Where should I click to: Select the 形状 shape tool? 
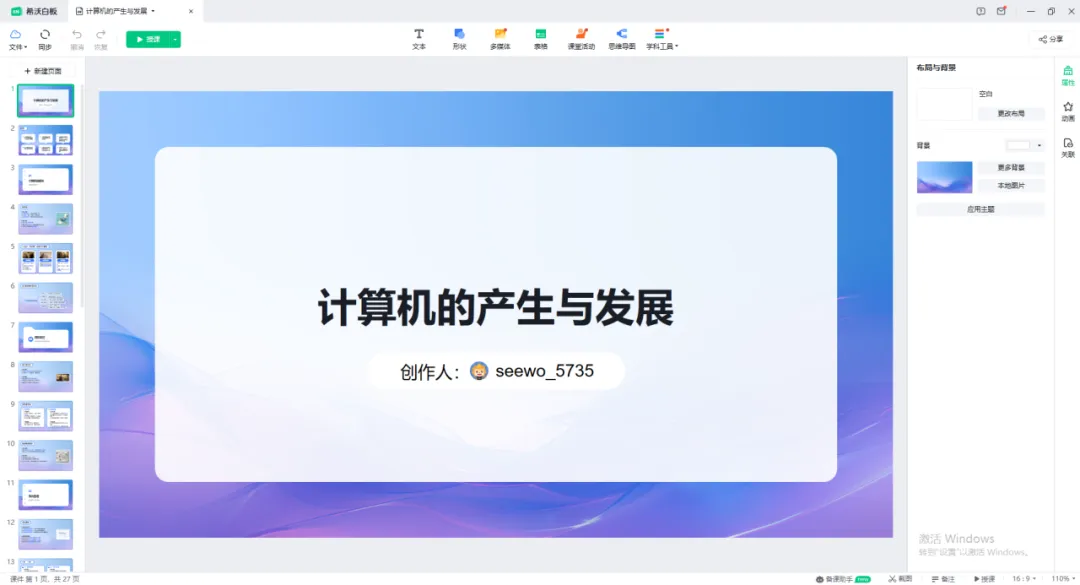pos(459,39)
